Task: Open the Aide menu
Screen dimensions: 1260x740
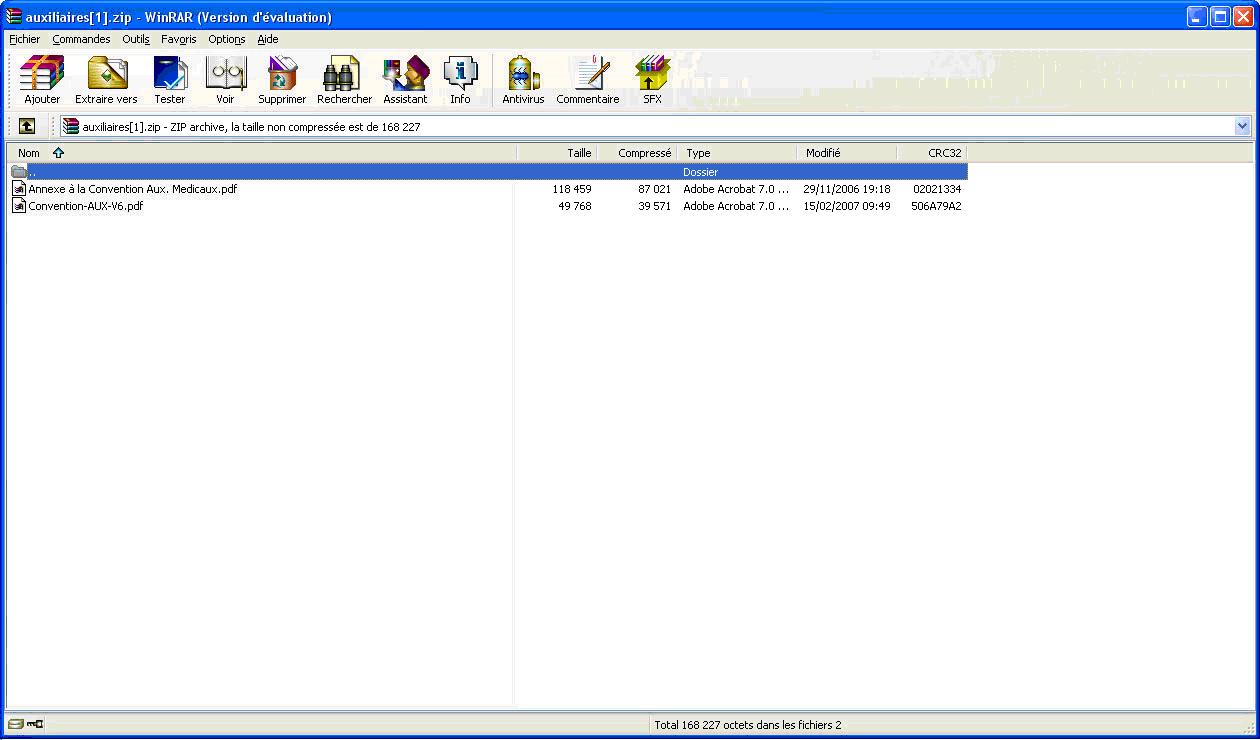Action: 268,39
